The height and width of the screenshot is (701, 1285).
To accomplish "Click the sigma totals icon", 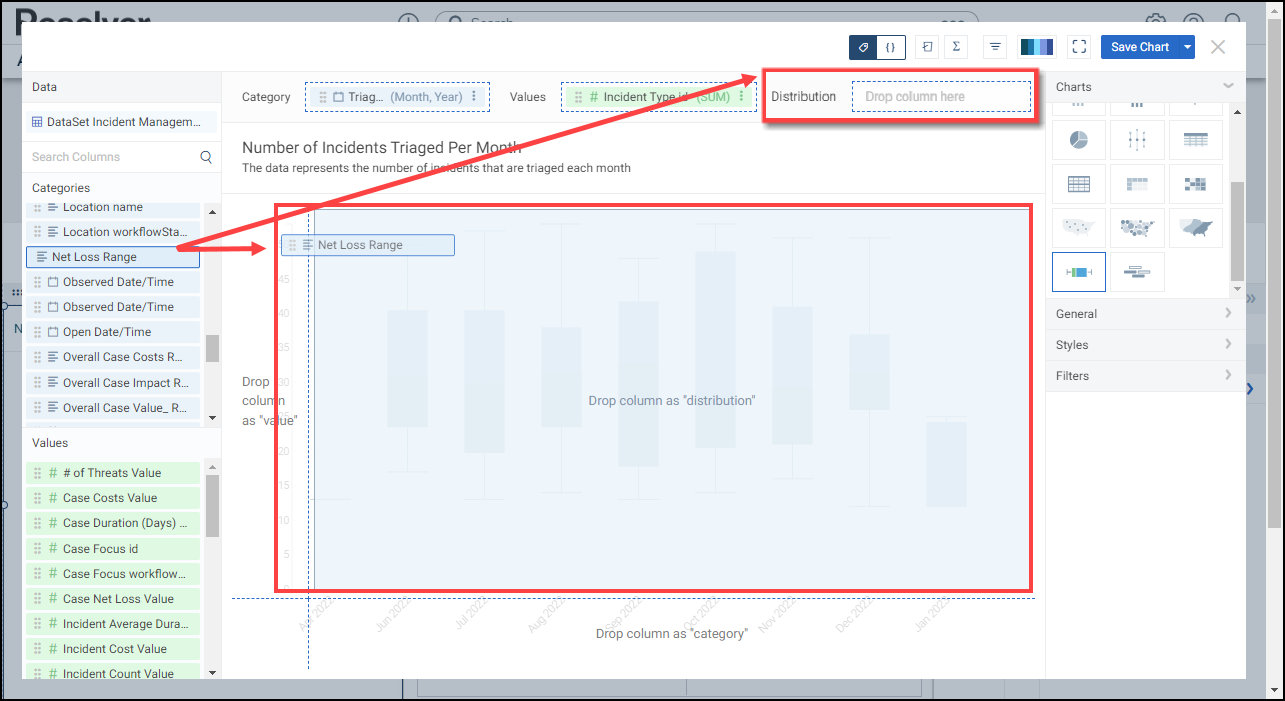I will click(956, 47).
